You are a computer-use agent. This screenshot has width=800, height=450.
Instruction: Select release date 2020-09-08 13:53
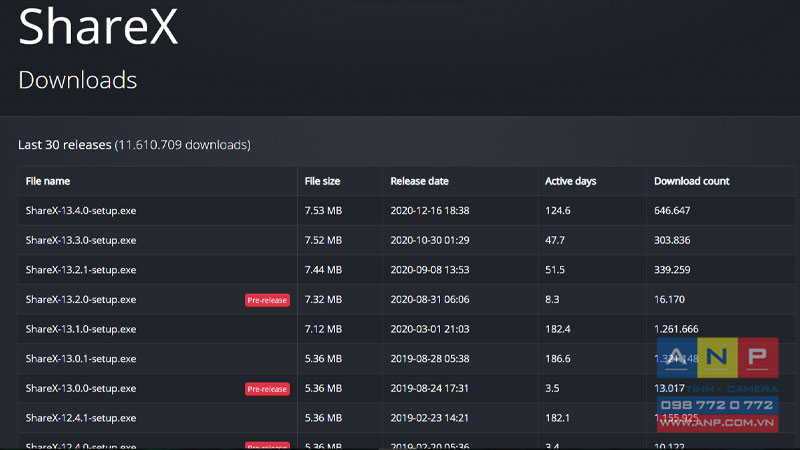[430, 270]
